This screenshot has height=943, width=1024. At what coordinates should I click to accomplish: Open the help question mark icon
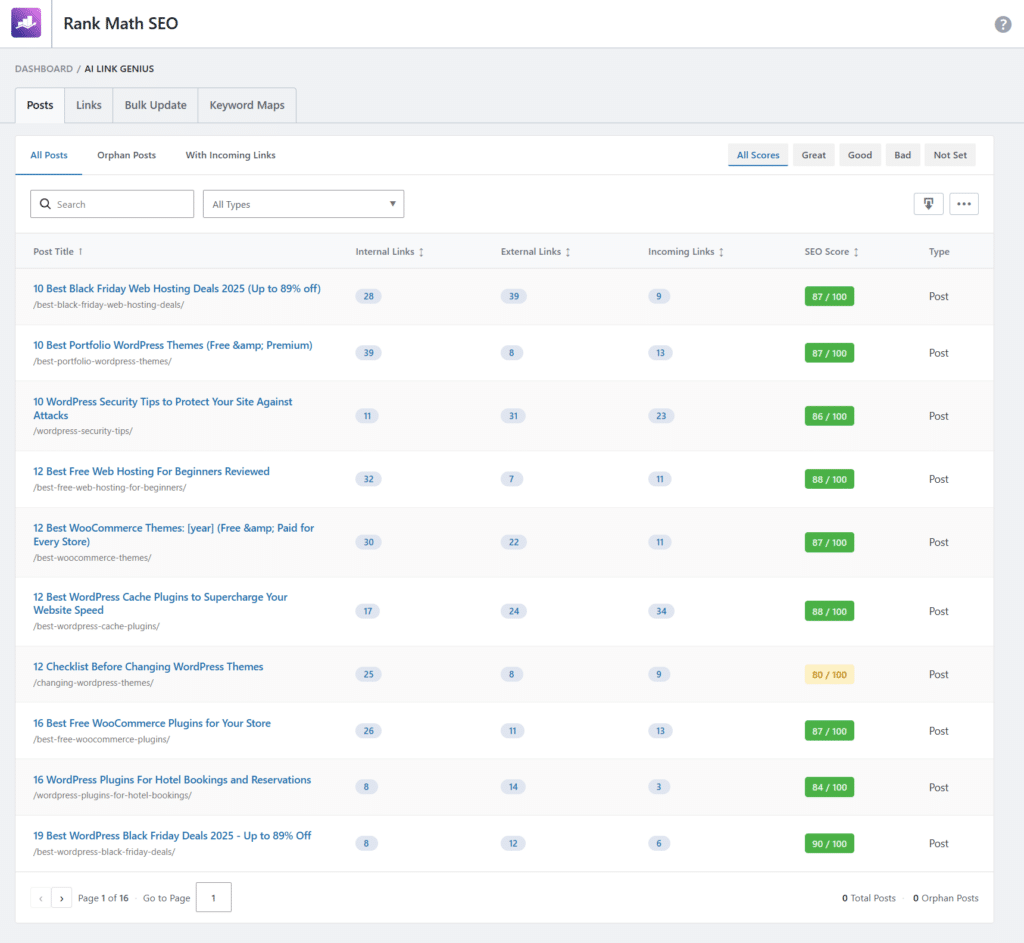pos(1002,24)
